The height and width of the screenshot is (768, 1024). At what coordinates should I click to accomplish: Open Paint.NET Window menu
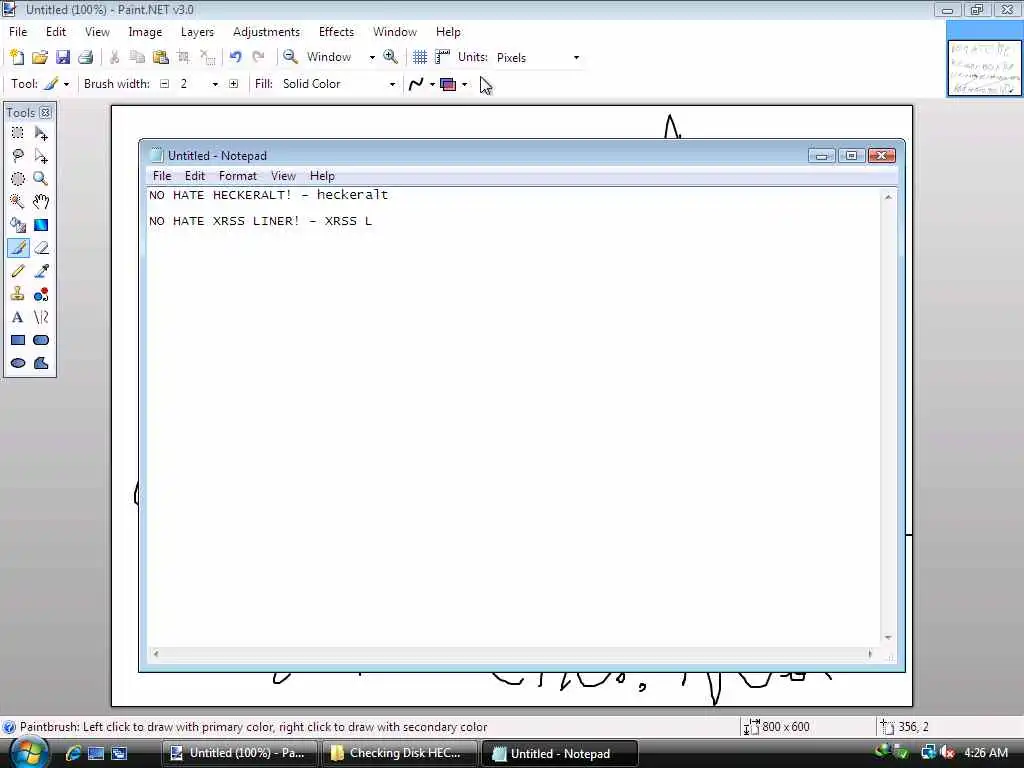pyautogui.click(x=394, y=32)
